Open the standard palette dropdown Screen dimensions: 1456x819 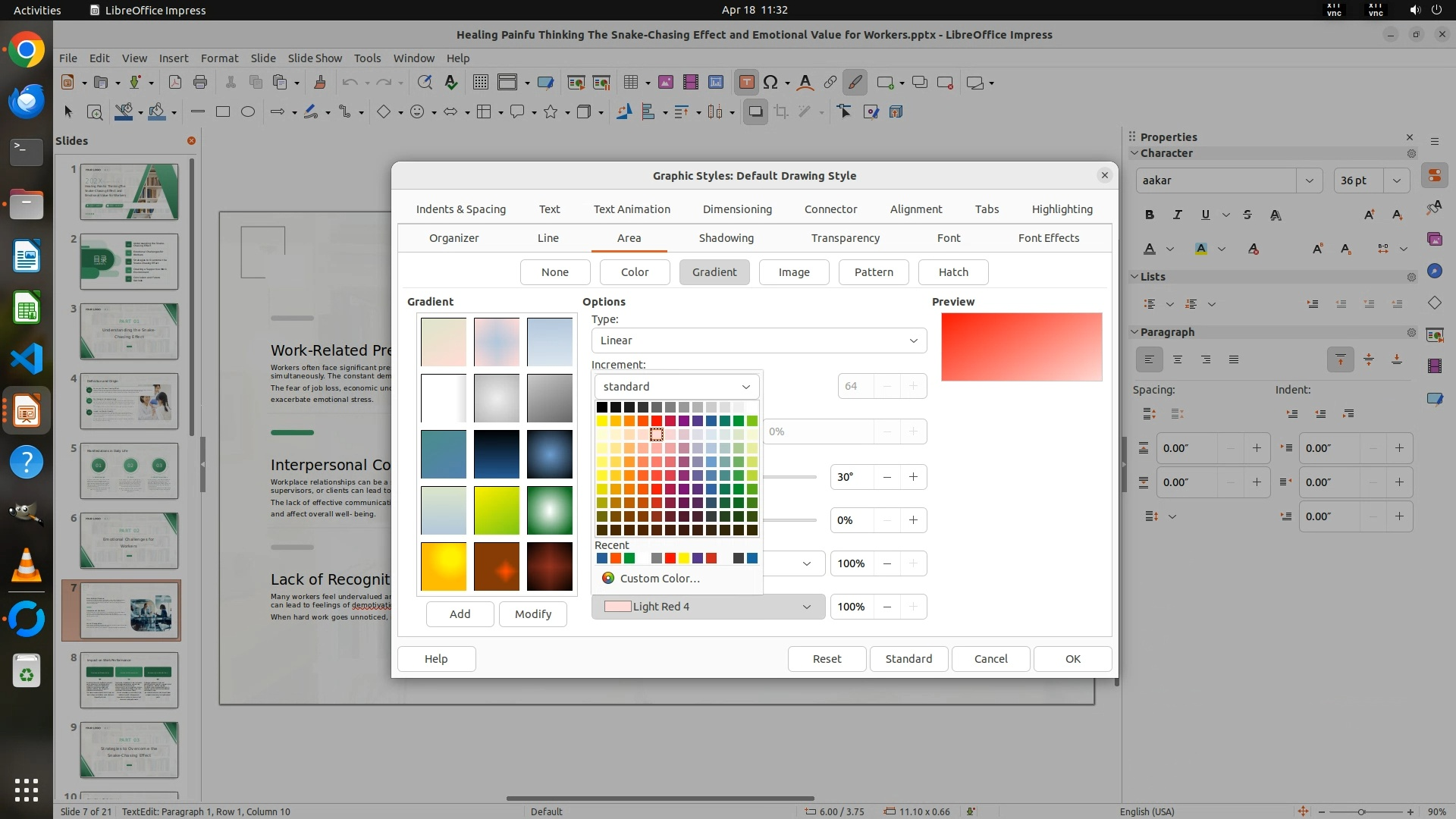pos(676,386)
